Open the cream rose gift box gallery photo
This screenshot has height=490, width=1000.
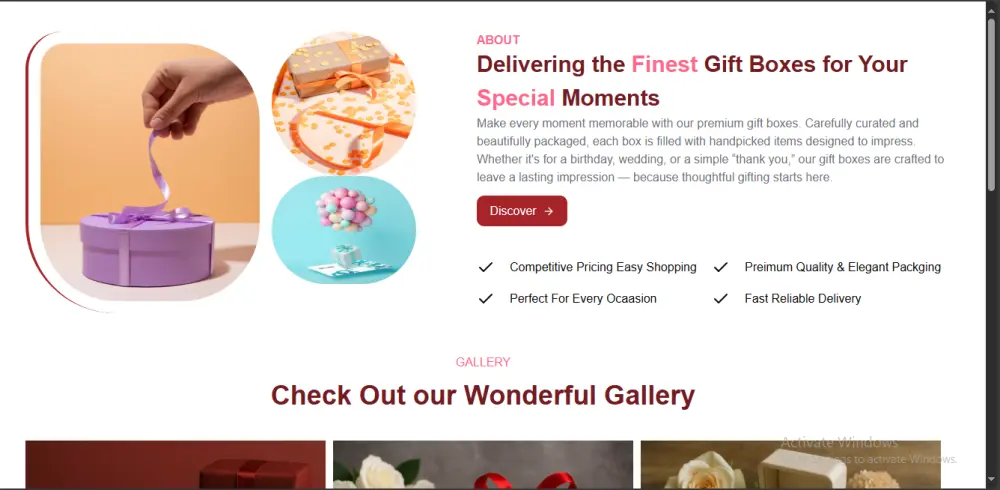pyautogui.click(x=791, y=464)
